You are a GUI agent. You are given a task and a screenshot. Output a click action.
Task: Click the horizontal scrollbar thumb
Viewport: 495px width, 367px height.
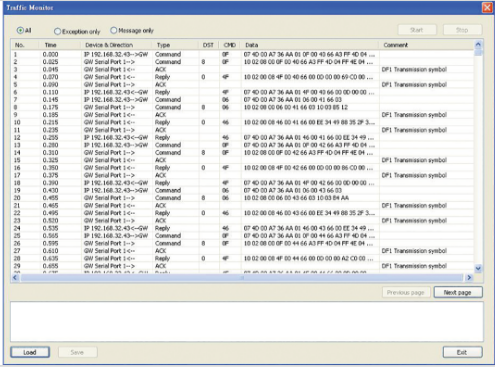coord(242,277)
